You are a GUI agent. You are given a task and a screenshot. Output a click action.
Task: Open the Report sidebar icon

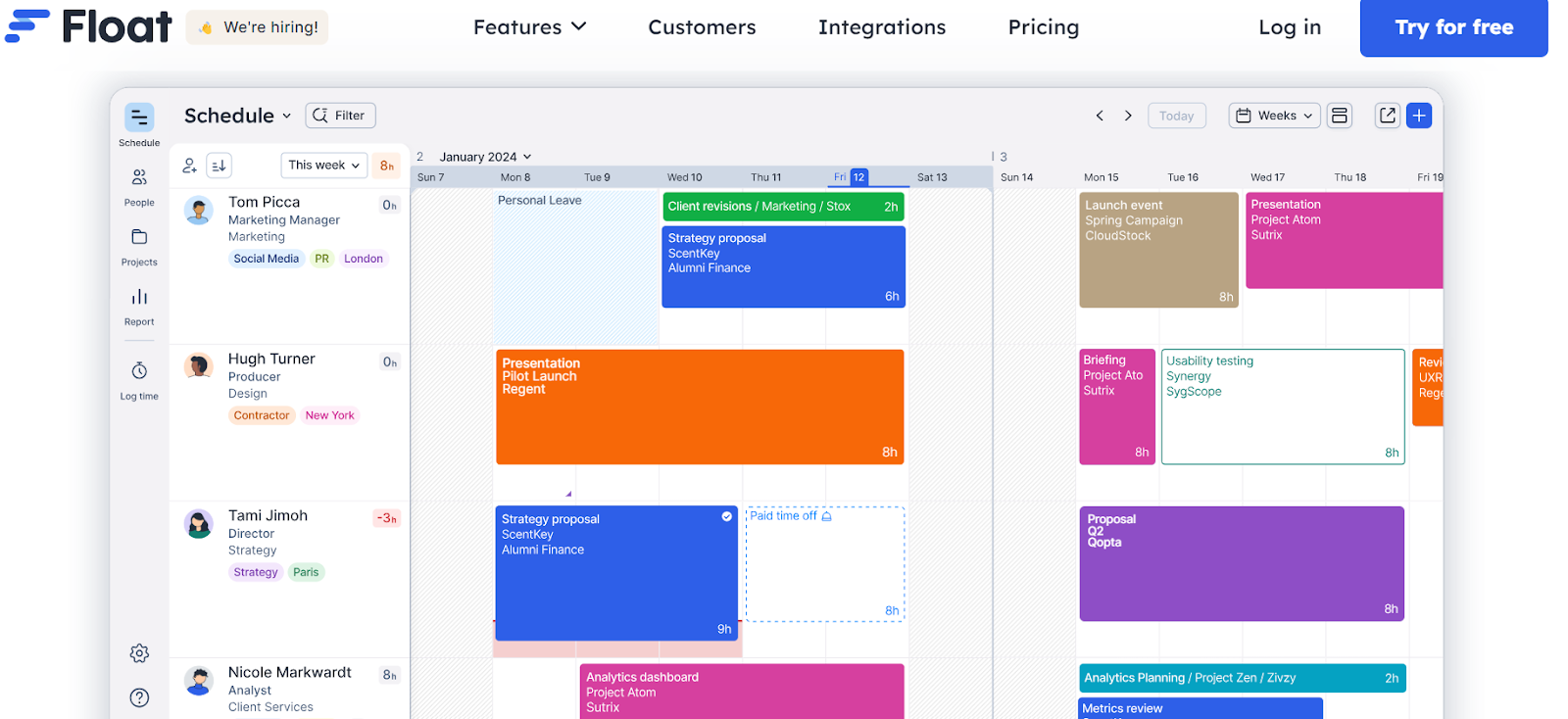click(x=139, y=297)
